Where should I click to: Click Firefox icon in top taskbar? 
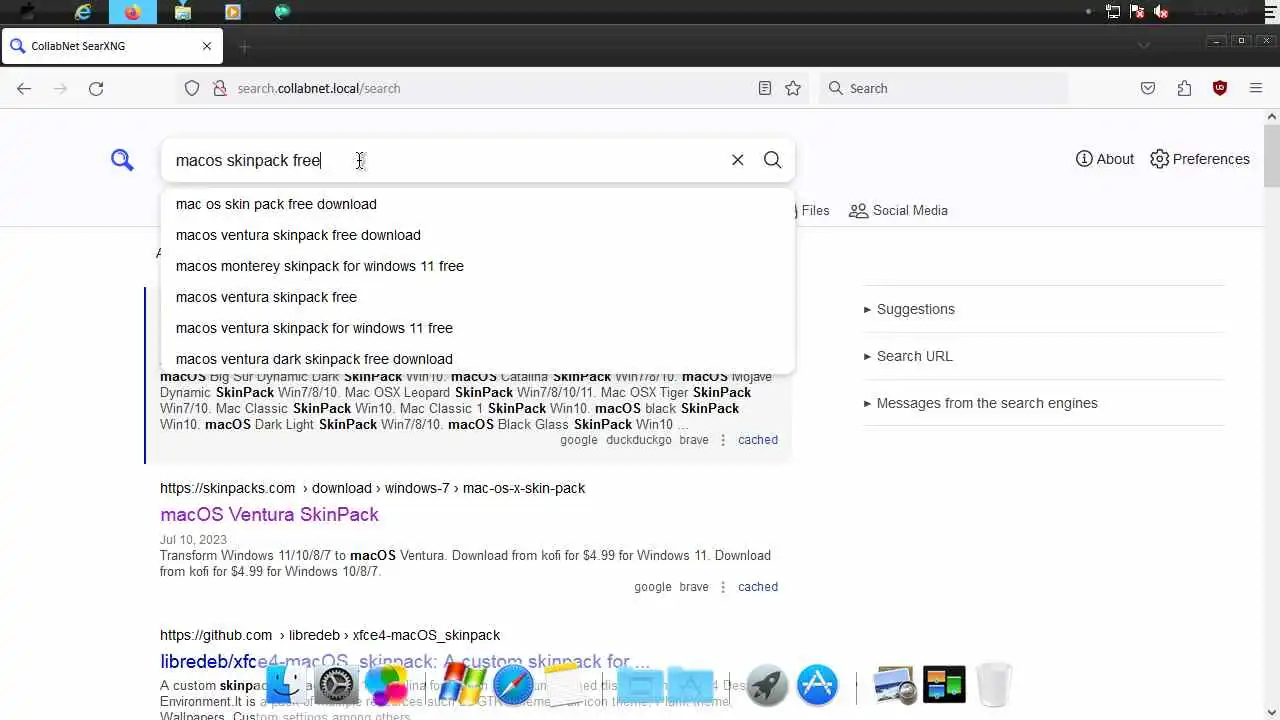tap(133, 12)
